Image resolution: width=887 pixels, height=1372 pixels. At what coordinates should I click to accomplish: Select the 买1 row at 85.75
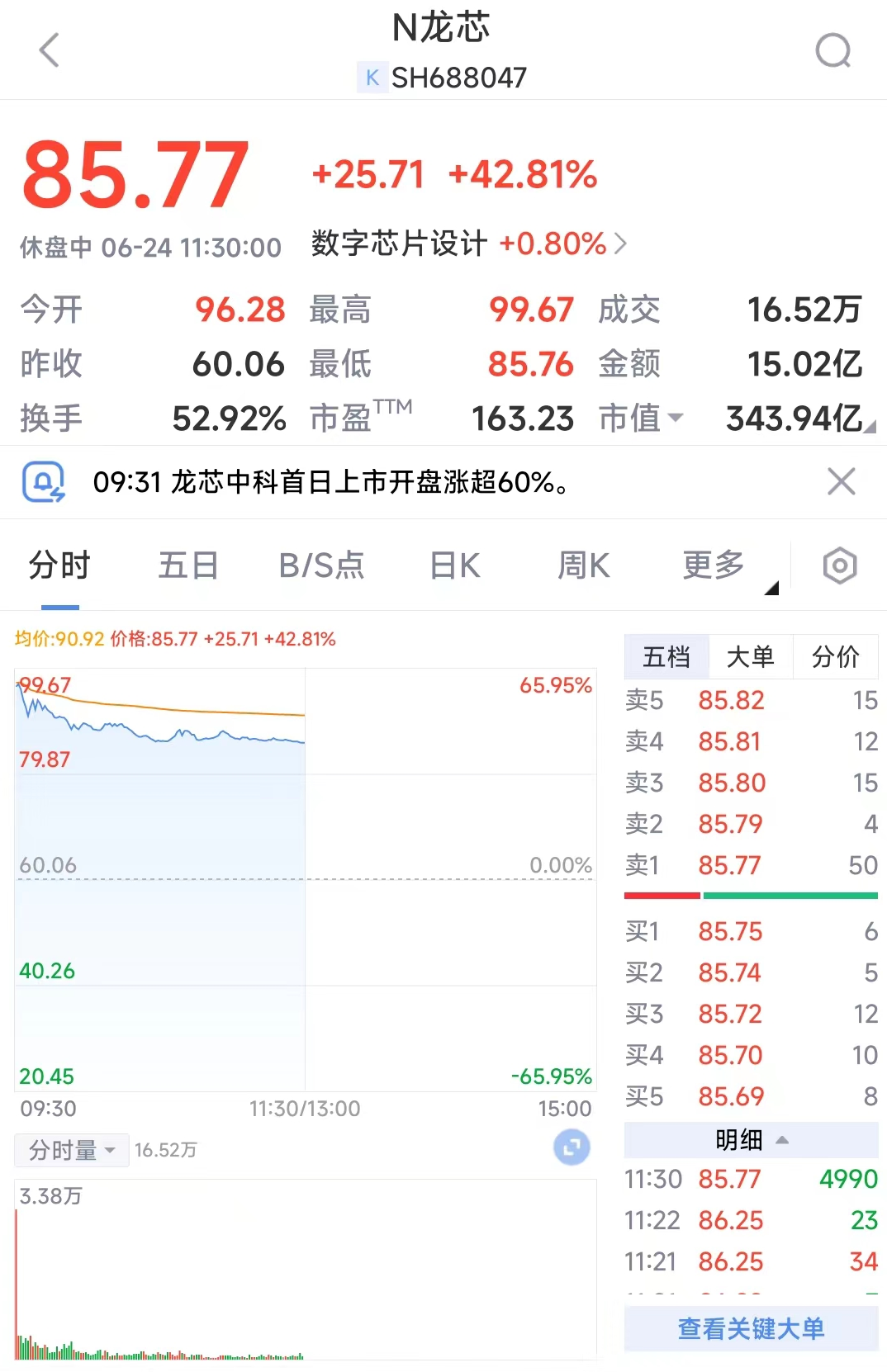pyautogui.click(x=751, y=931)
